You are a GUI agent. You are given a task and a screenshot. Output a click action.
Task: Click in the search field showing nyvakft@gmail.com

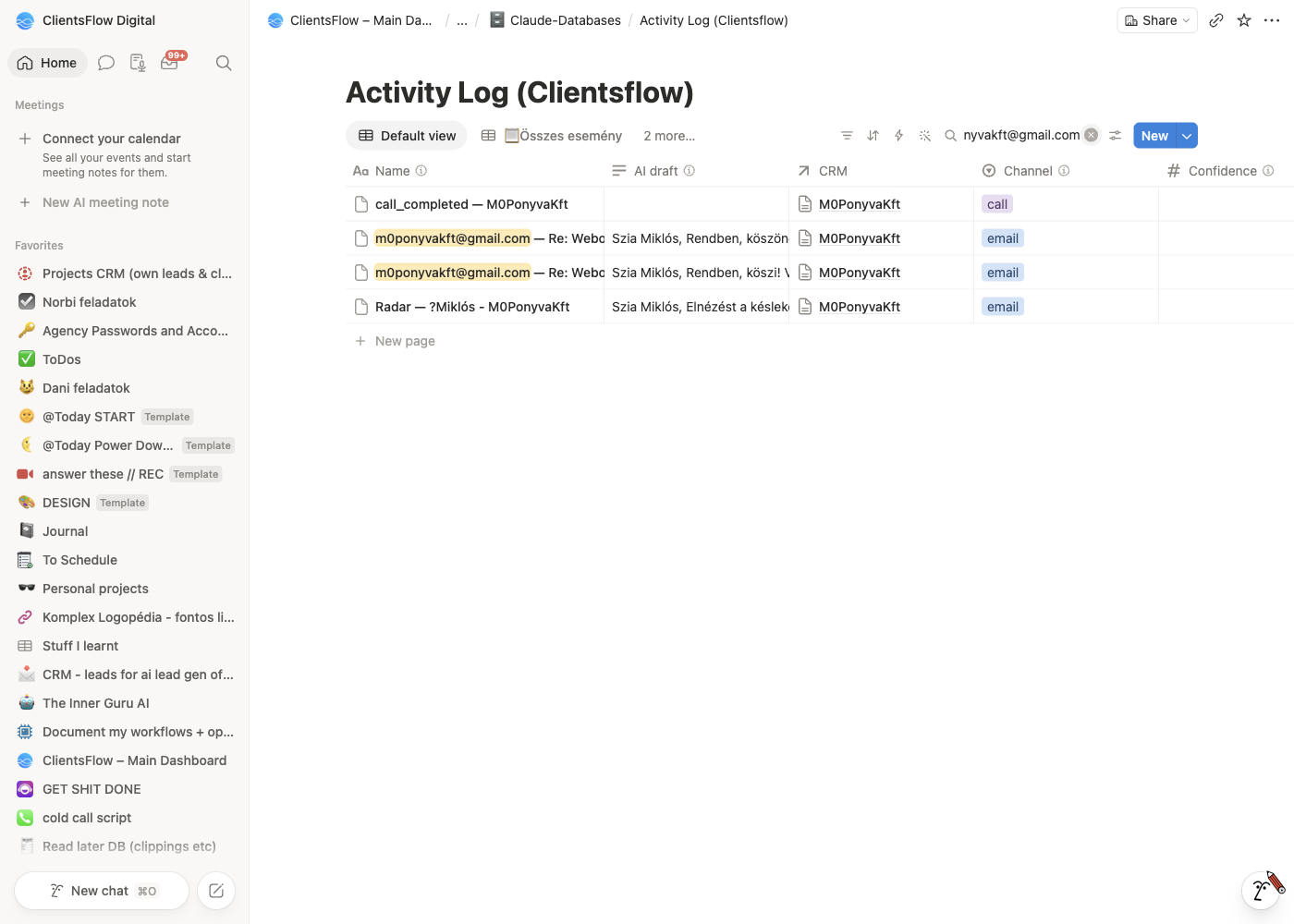click(x=1021, y=135)
